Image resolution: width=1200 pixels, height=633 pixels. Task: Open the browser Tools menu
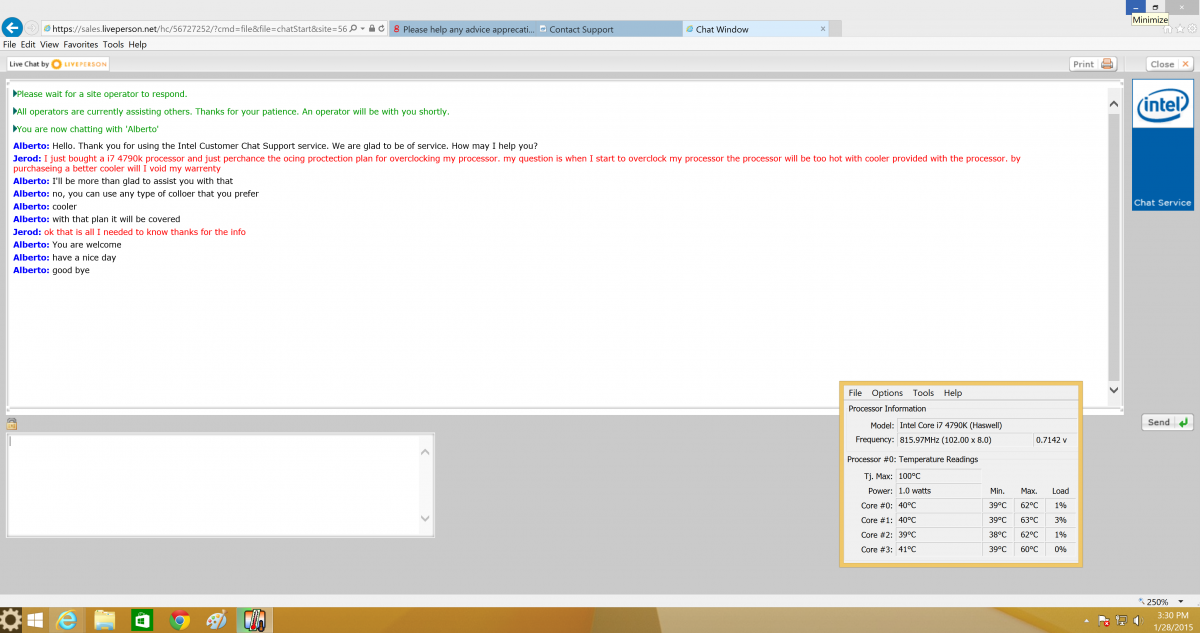[x=113, y=44]
